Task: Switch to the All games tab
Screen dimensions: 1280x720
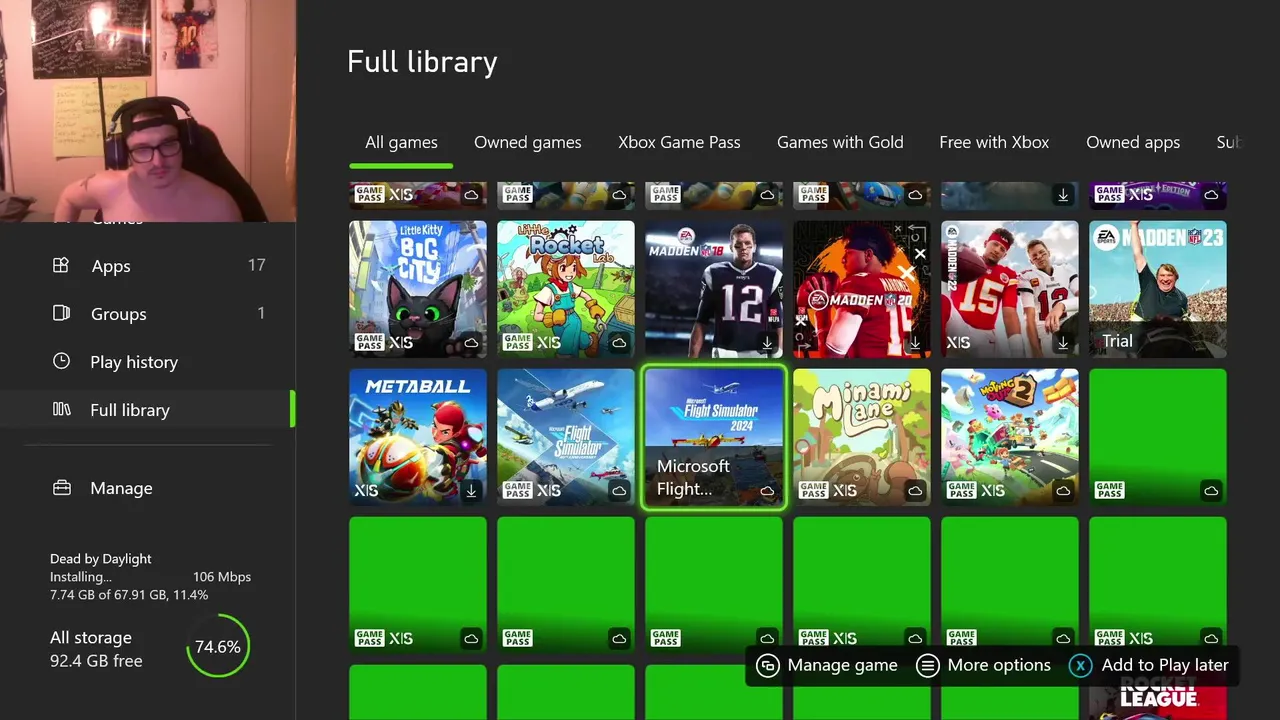Action: [x=401, y=142]
